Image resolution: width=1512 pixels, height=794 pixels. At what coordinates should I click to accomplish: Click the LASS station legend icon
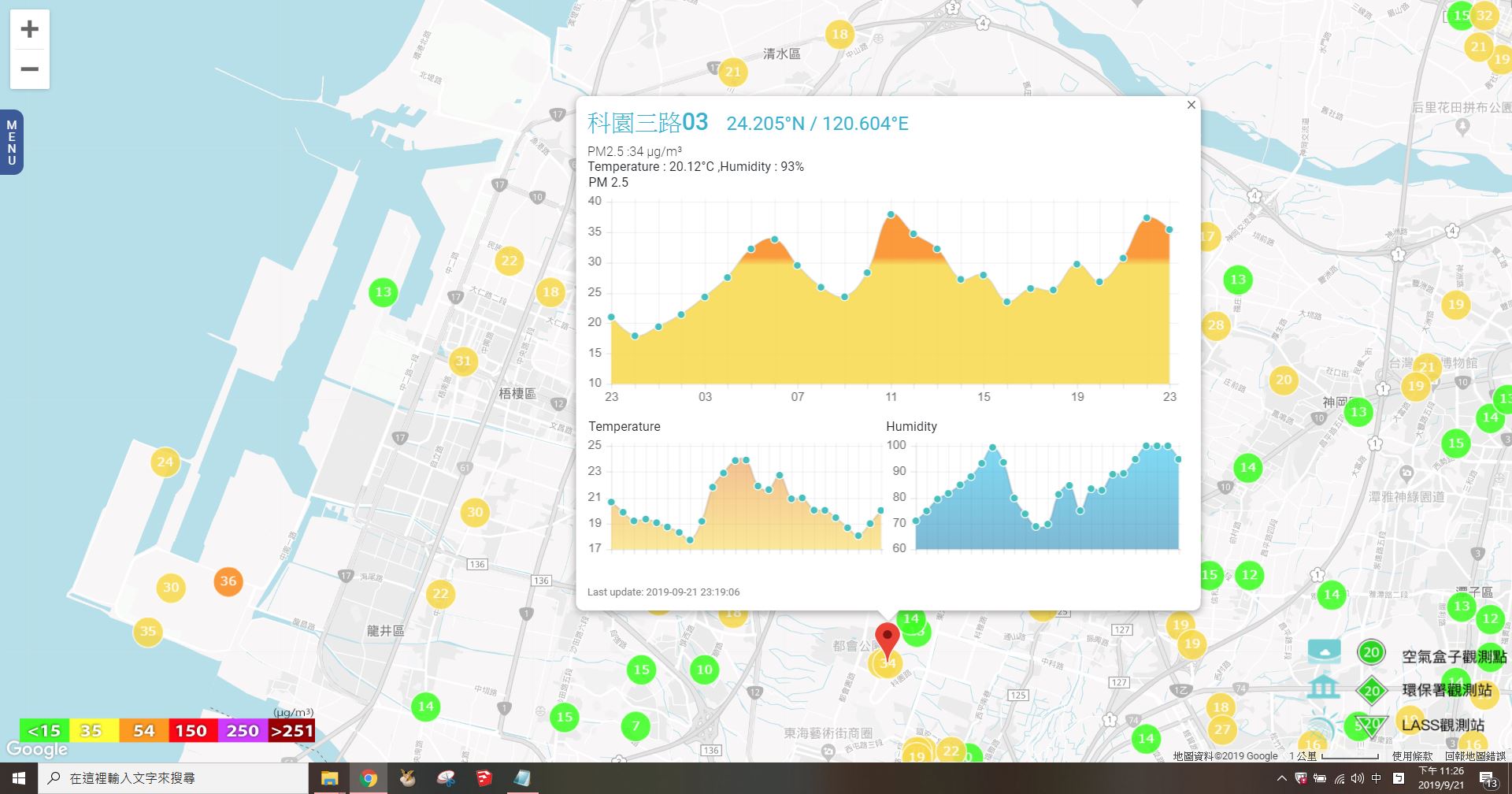1323,727
